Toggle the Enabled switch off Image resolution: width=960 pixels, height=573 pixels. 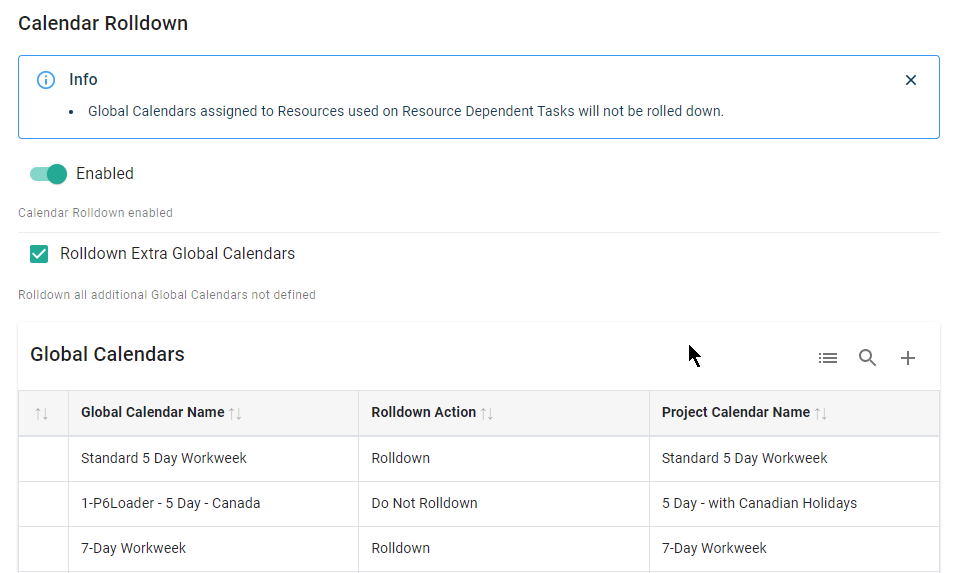(48, 174)
